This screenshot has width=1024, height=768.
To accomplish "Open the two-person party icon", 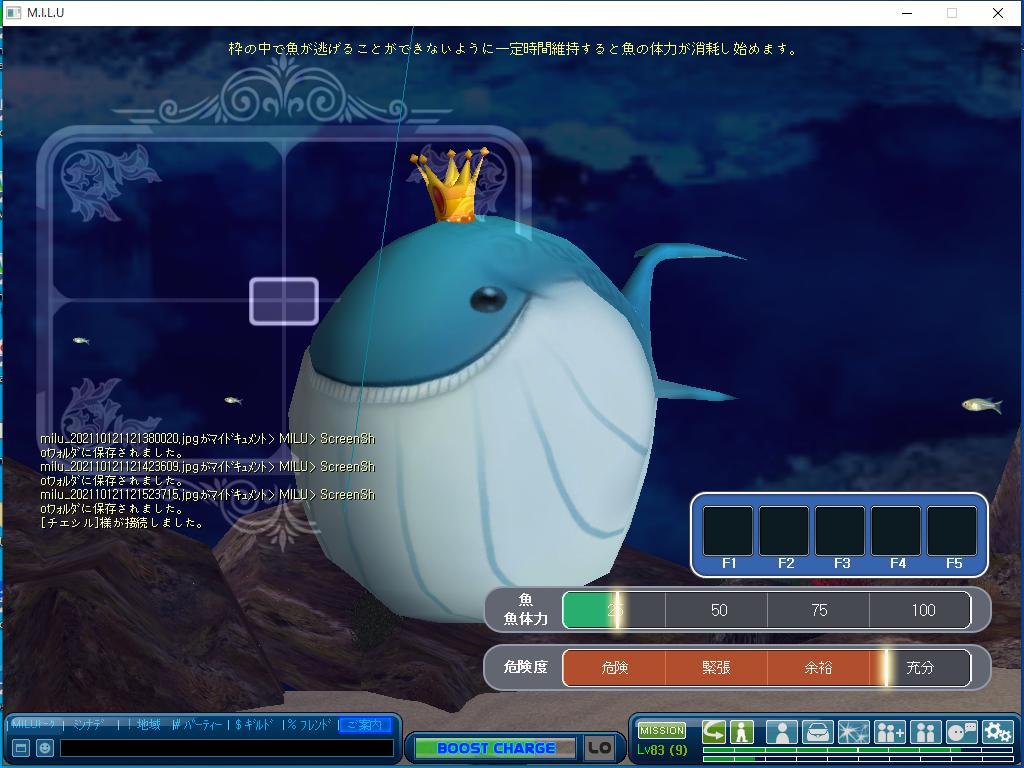I will (x=925, y=733).
